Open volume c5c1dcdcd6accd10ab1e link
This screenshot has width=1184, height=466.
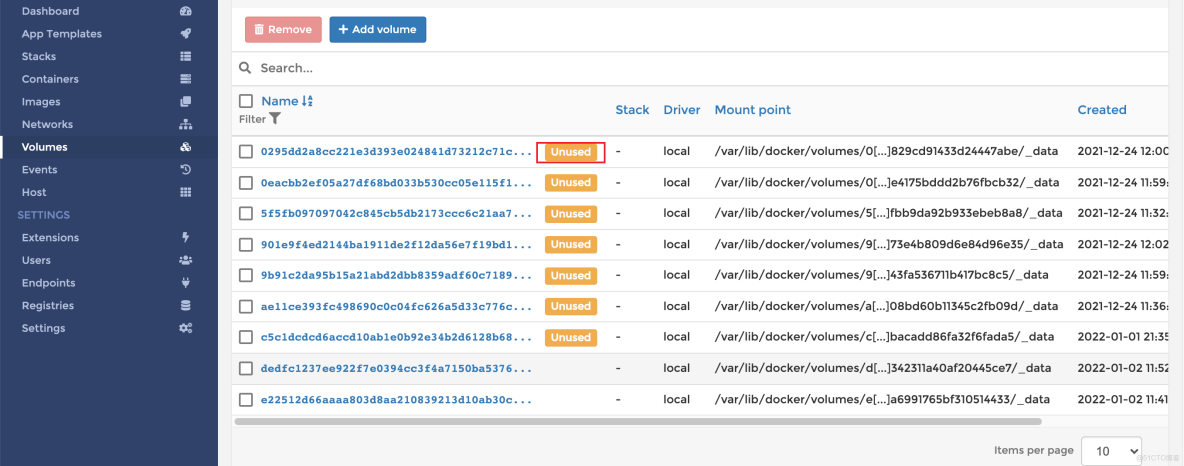[x=396, y=338]
